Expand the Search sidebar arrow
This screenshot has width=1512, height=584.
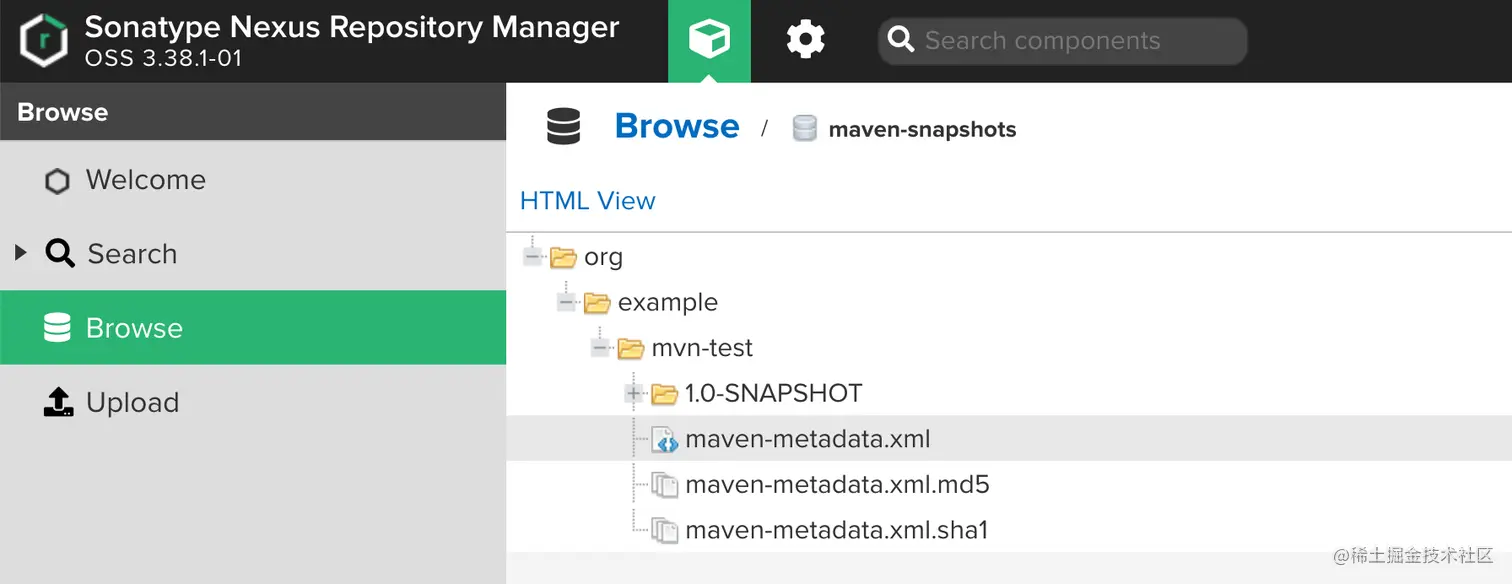[x=21, y=253]
